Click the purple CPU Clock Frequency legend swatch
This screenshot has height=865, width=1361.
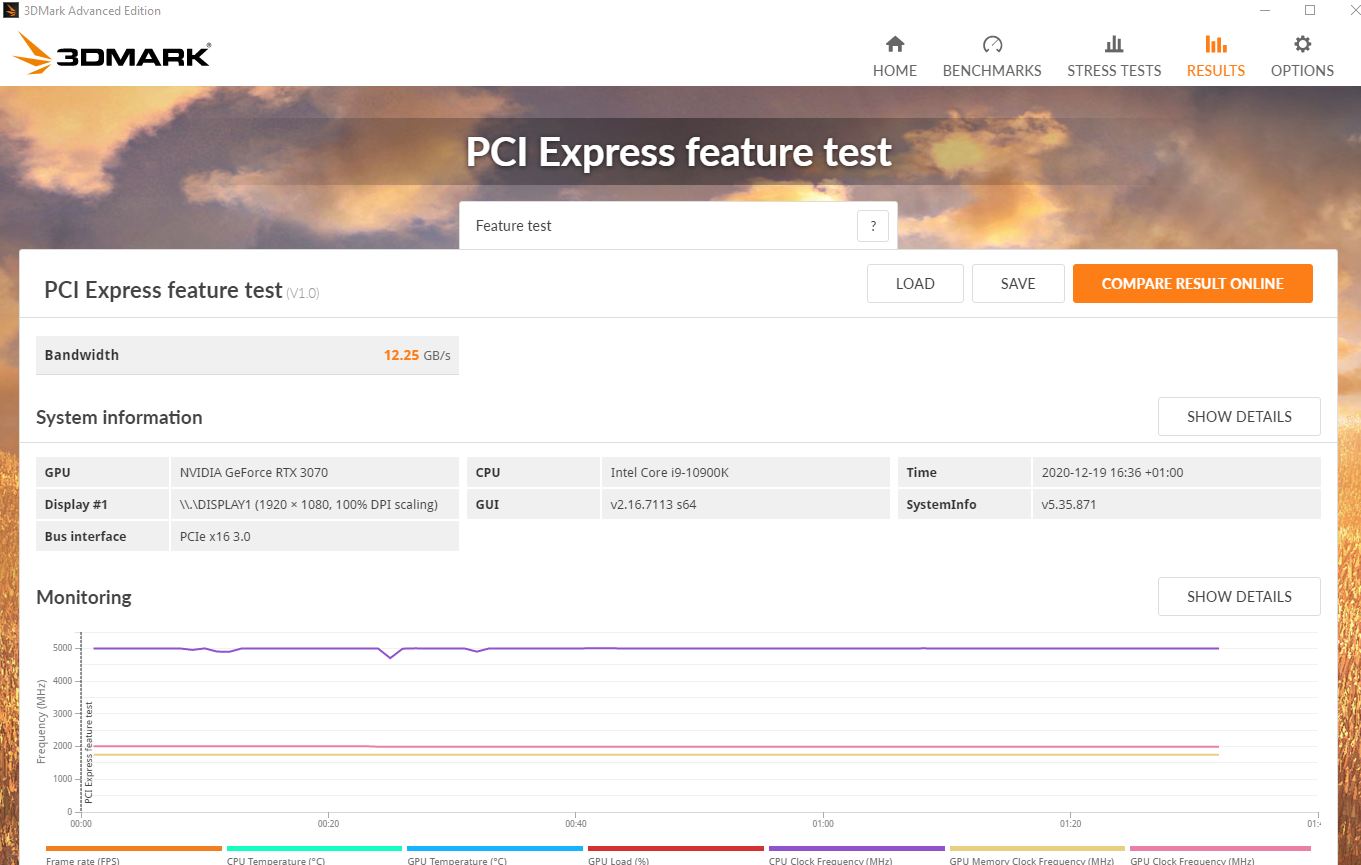(x=857, y=848)
